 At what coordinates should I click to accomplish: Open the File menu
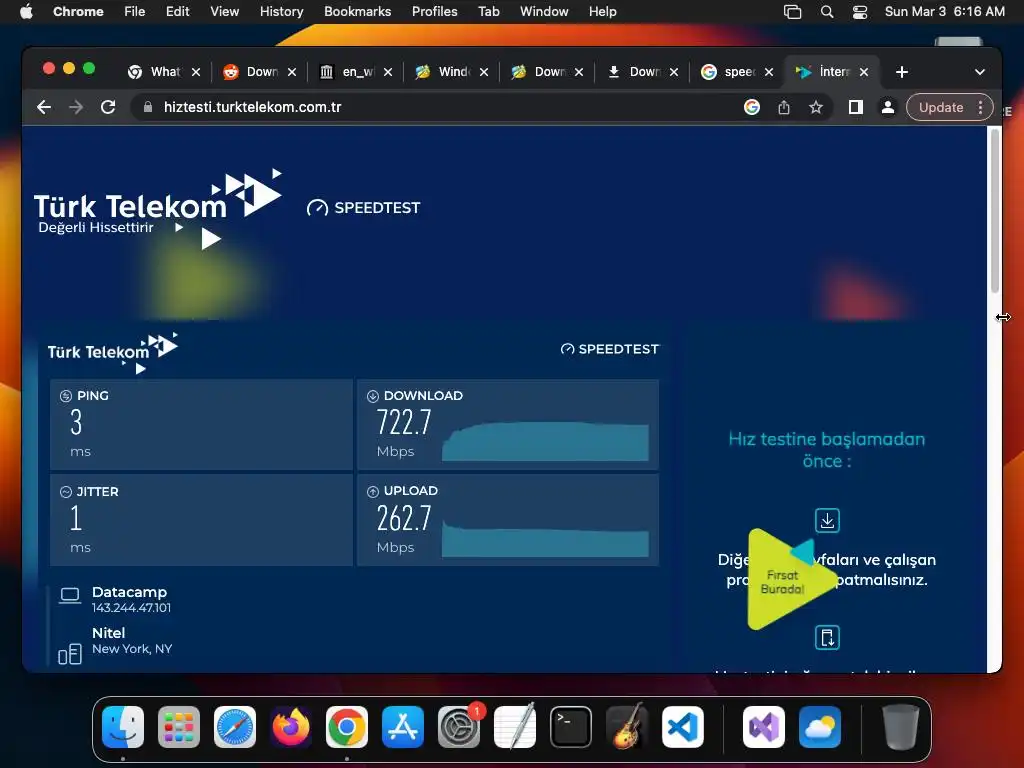(135, 11)
